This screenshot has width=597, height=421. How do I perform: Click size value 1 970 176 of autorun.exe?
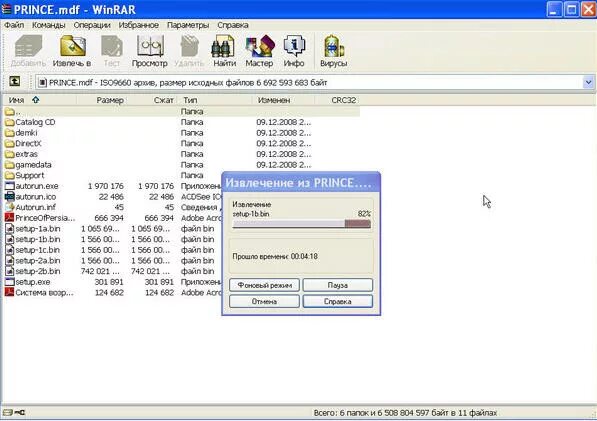coord(105,186)
